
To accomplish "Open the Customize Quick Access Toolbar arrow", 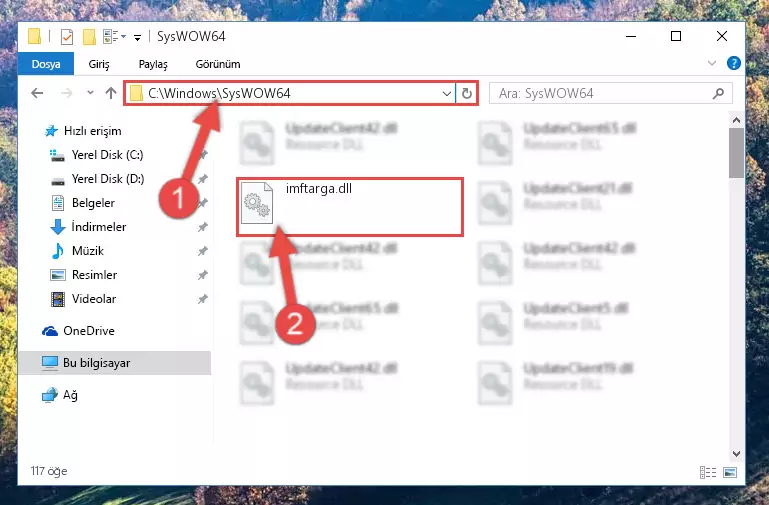I will point(137,37).
